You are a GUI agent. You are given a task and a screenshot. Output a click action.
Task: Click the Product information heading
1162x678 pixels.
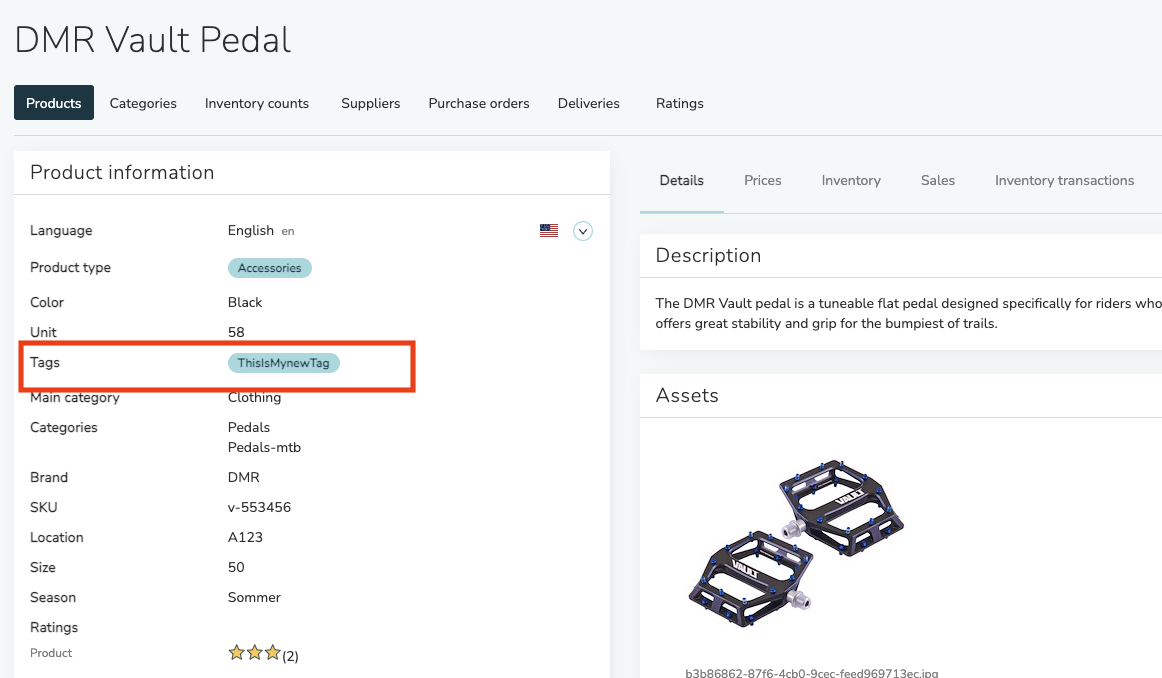click(122, 173)
